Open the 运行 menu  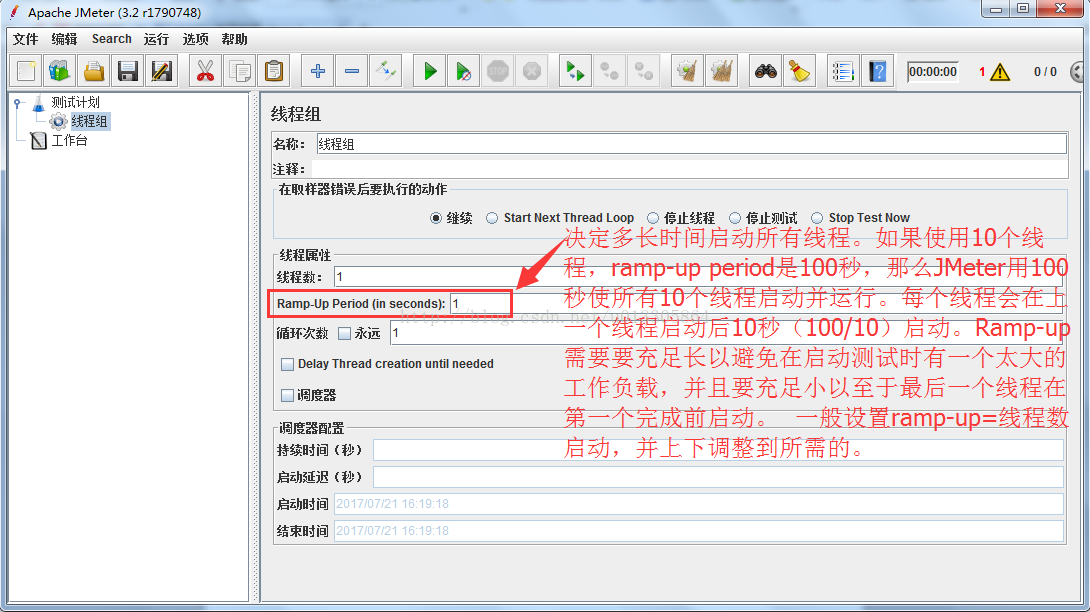tap(156, 39)
